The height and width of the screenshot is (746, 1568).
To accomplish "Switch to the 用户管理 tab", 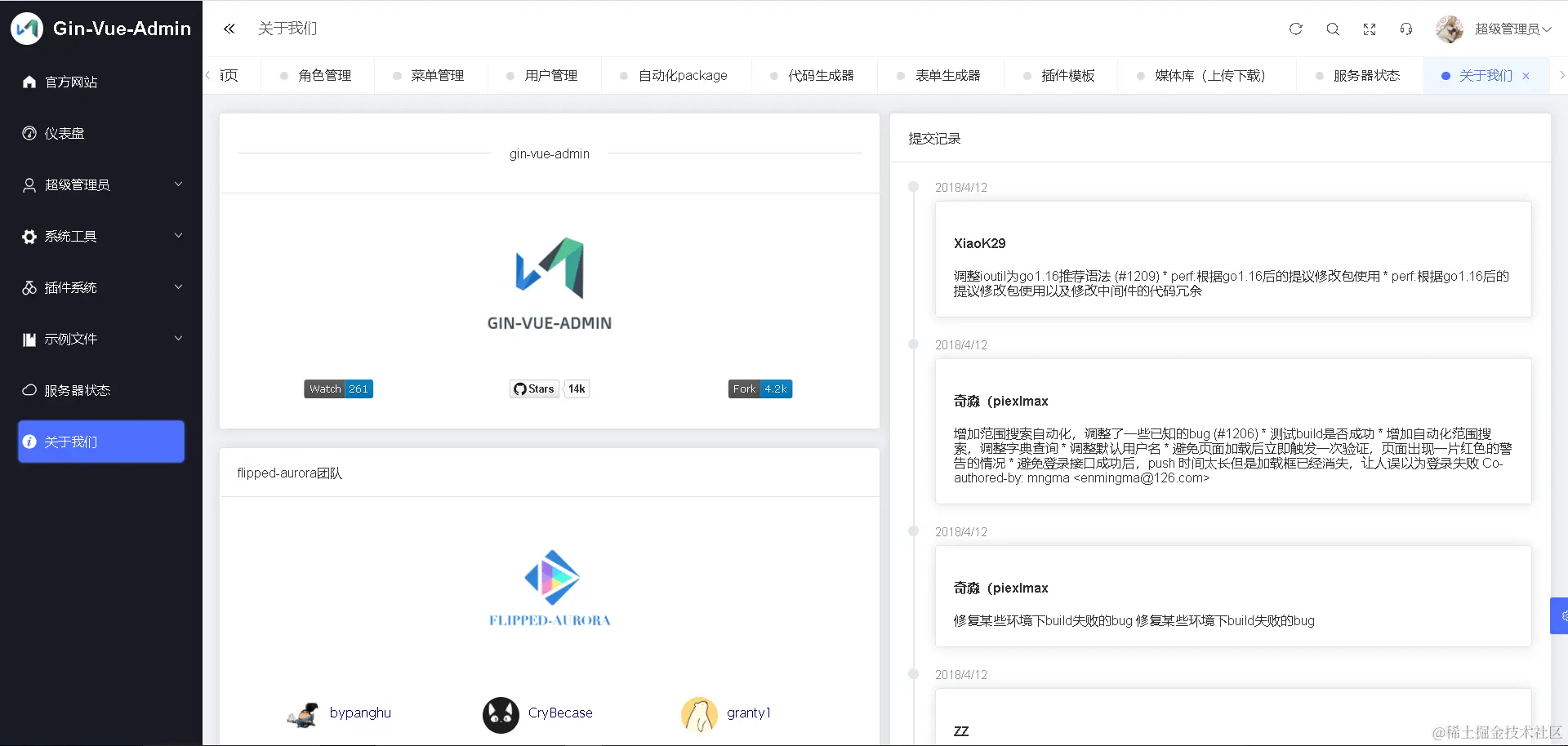I will (543, 76).
